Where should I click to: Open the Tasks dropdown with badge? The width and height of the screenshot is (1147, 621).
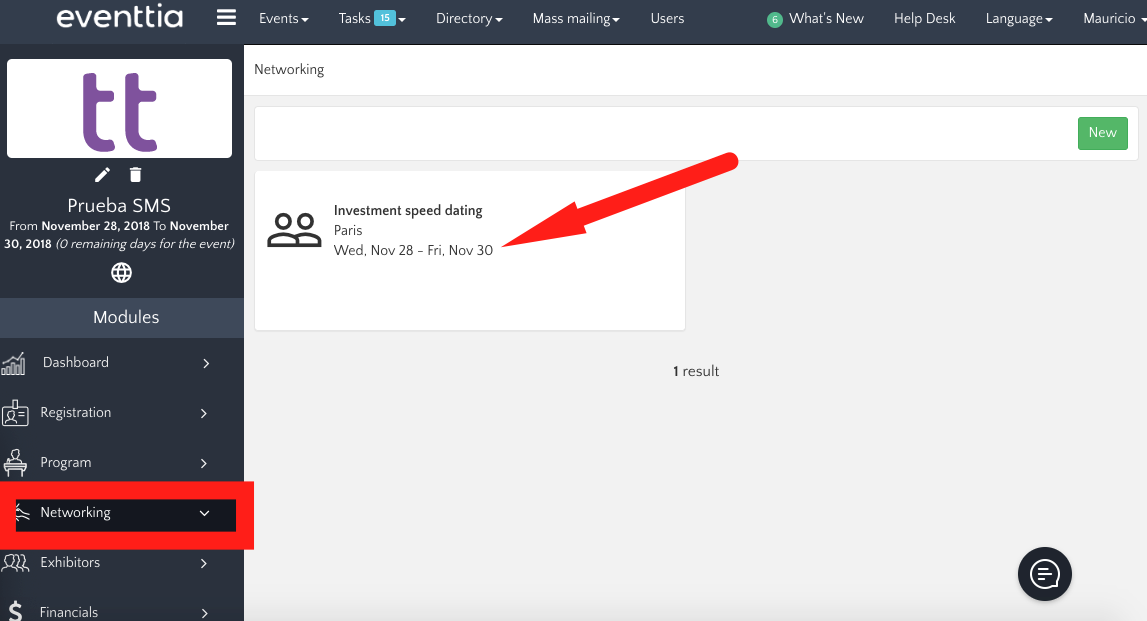pos(371,19)
